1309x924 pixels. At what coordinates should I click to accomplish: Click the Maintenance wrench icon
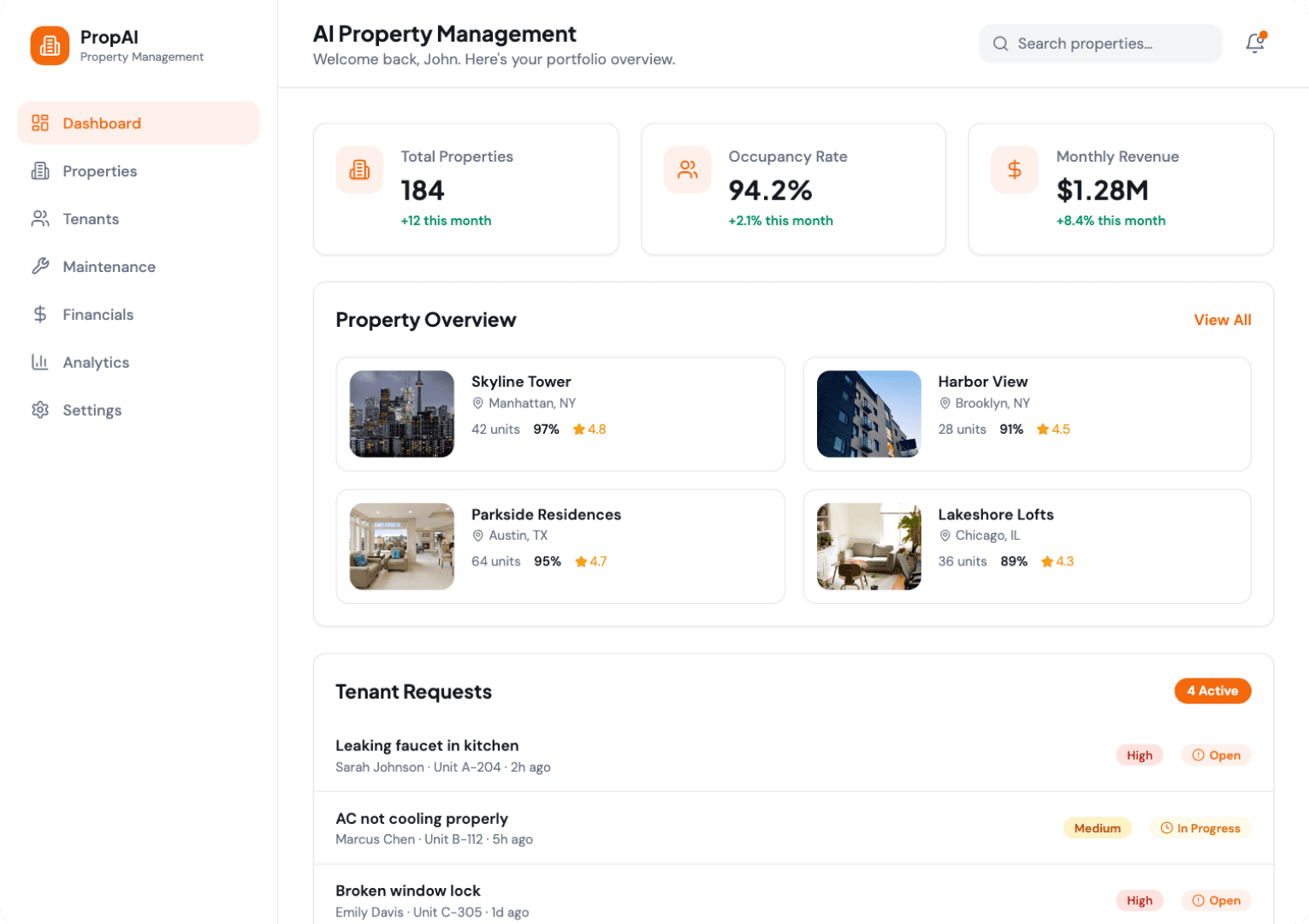(x=39, y=266)
